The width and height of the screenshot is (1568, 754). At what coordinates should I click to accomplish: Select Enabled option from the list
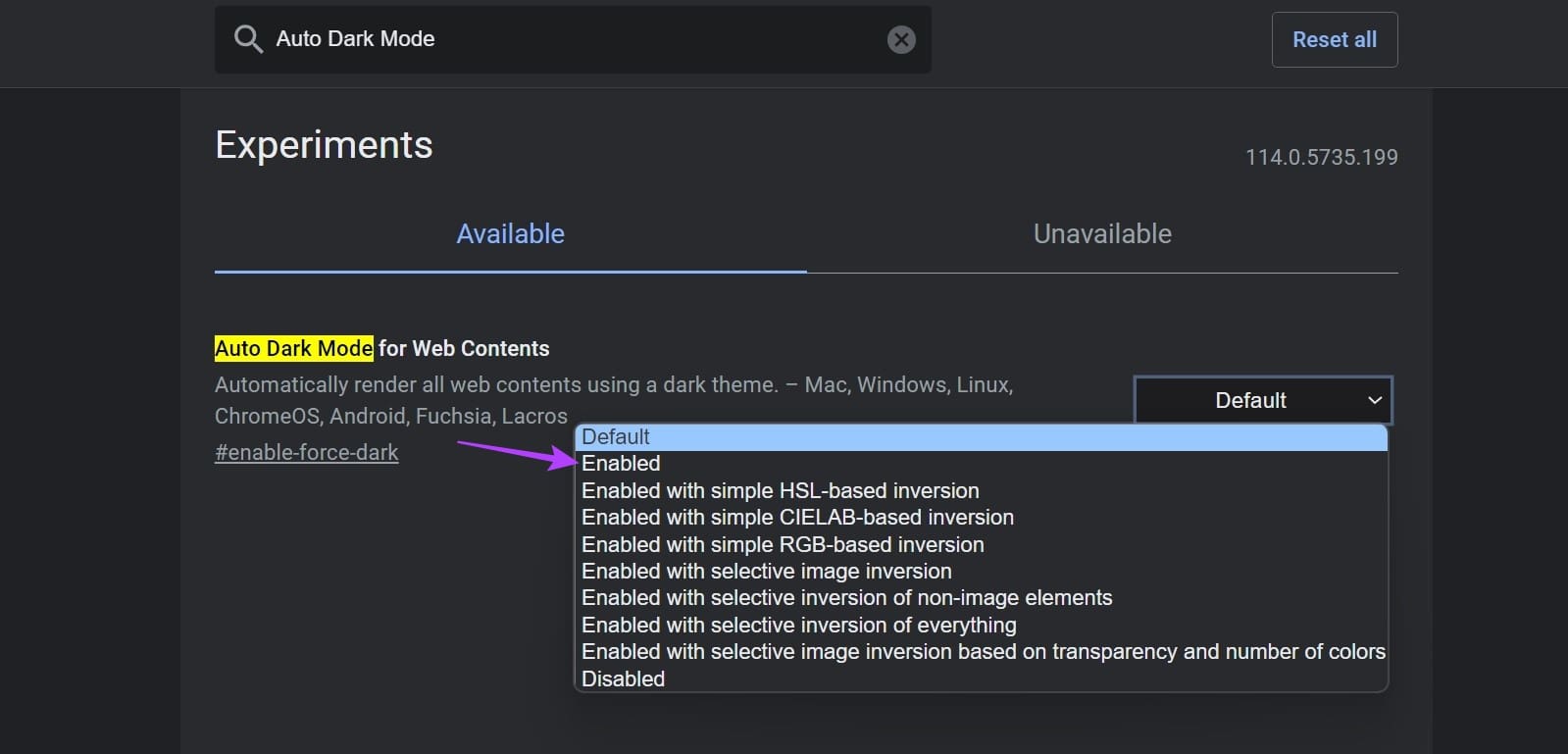[x=981, y=464]
